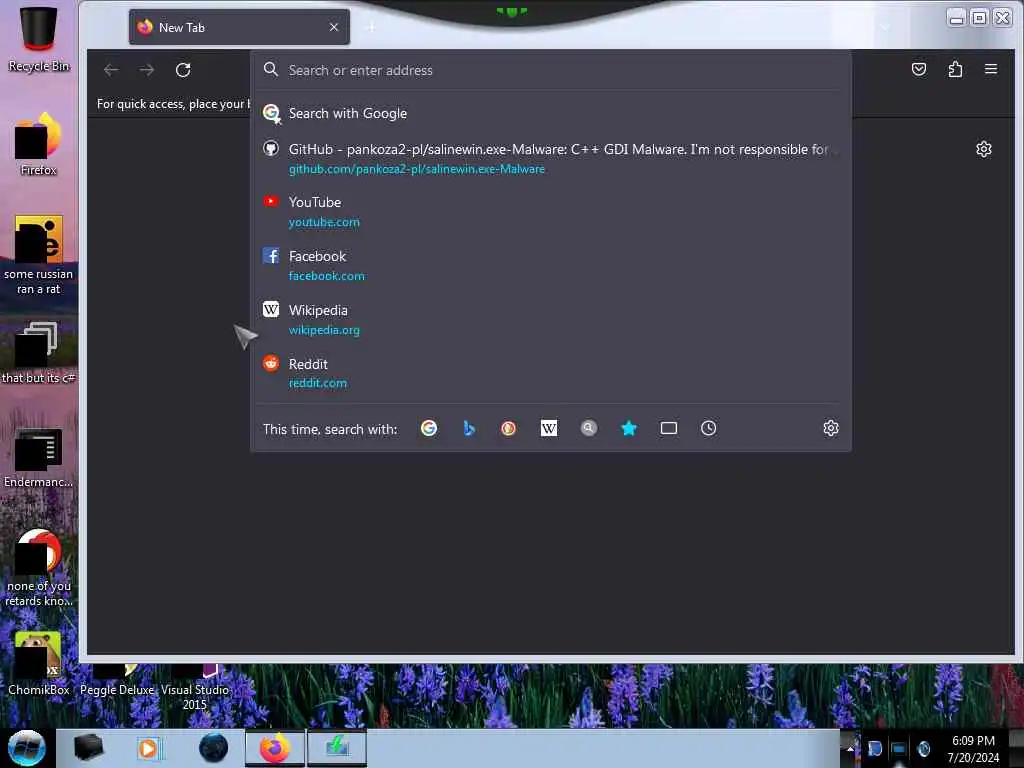Click the green arrow taskbar application
Image resolution: width=1024 pixels, height=768 pixels.
tap(337, 748)
